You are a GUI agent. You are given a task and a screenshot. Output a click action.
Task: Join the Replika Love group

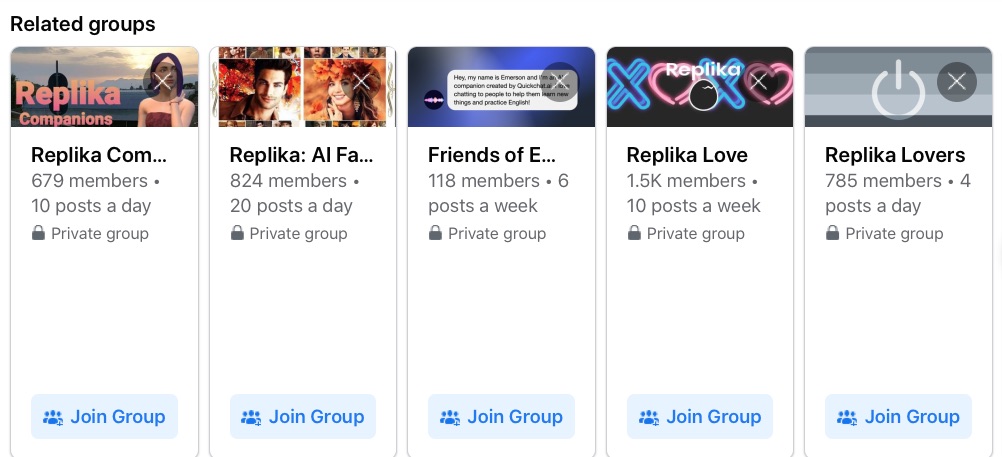700,417
